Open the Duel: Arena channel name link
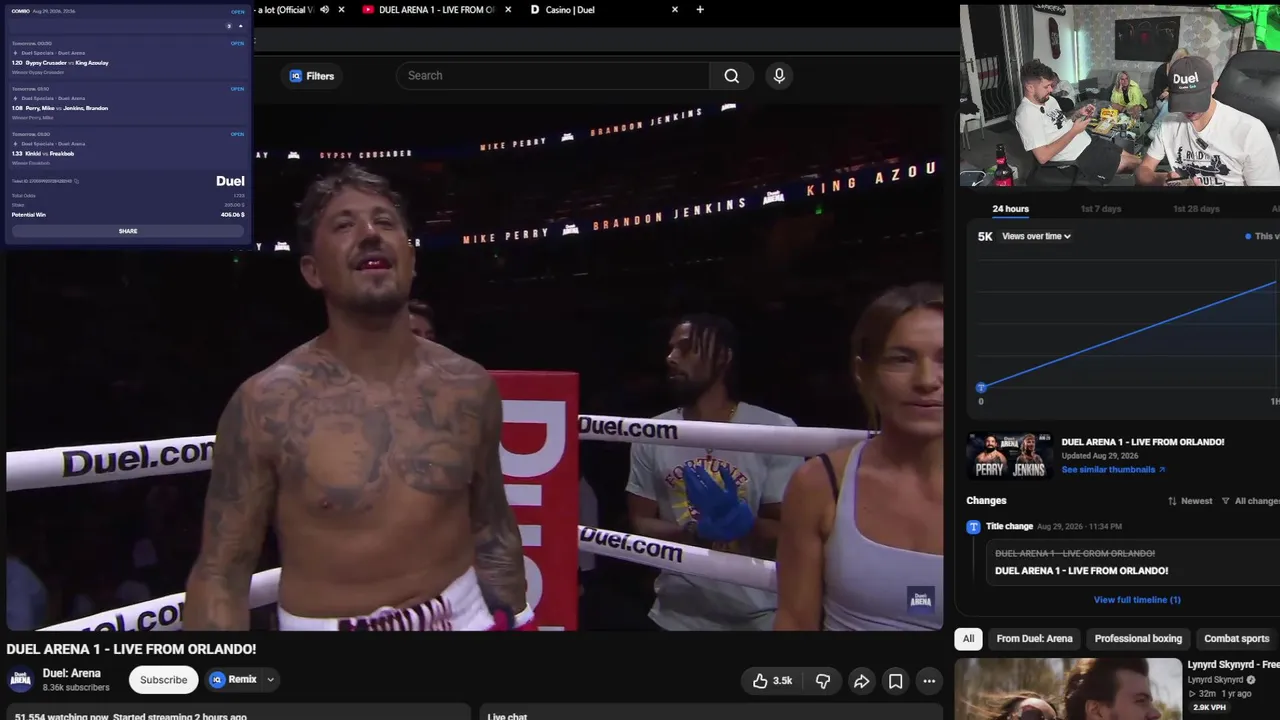Viewport: 1280px width, 720px height. (72, 674)
